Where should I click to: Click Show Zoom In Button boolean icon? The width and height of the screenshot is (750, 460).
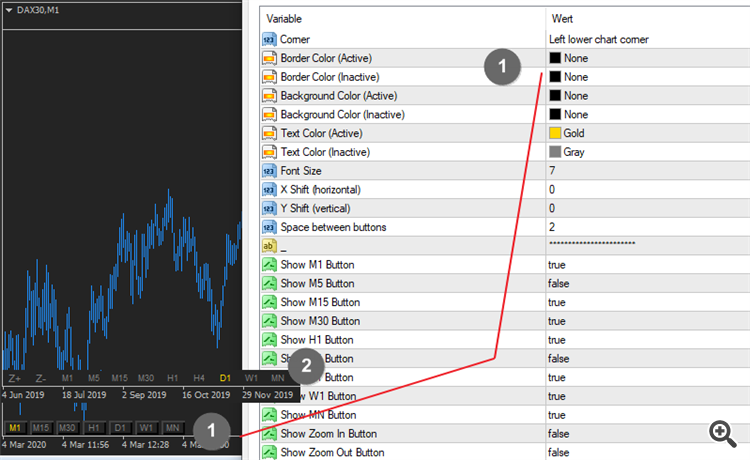pyautogui.click(x=269, y=434)
